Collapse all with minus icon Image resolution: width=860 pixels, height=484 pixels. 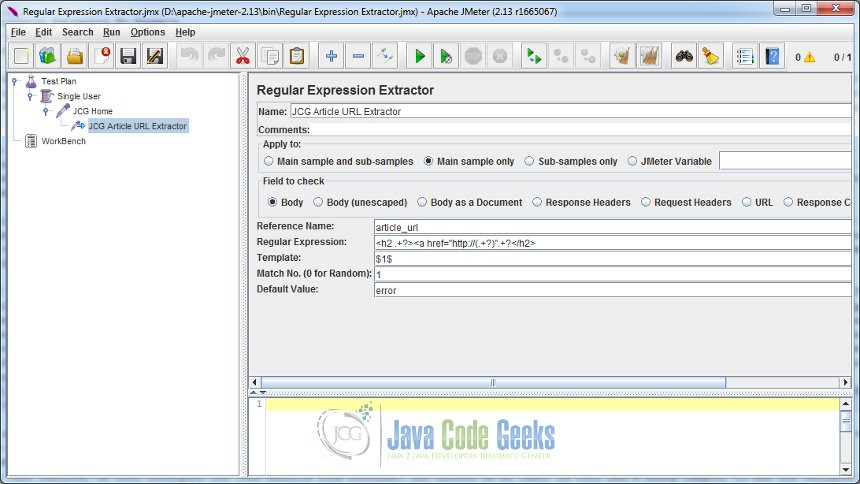pos(358,56)
